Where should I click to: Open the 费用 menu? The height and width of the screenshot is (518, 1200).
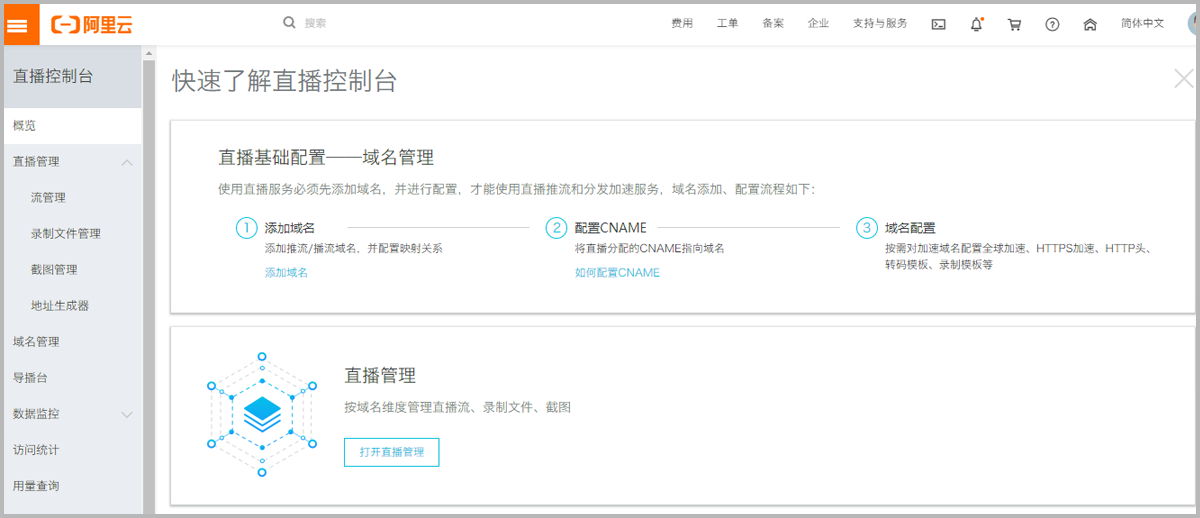pos(682,23)
